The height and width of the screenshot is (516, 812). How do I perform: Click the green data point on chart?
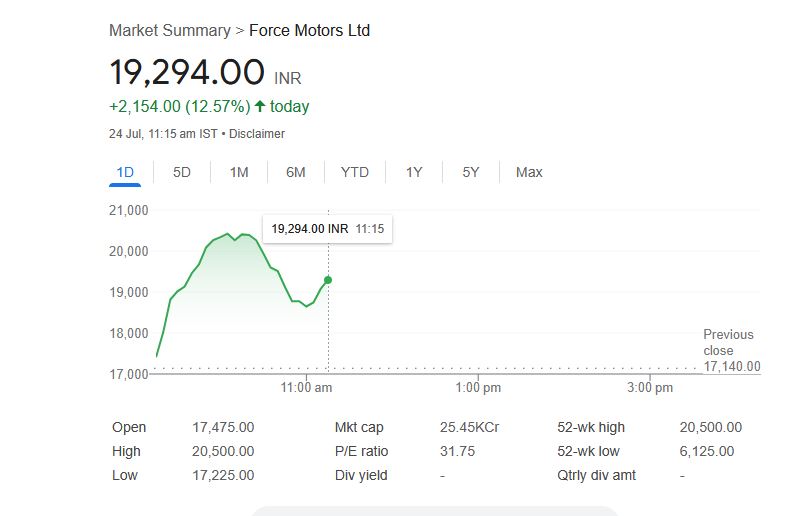click(x=329, y=280)
